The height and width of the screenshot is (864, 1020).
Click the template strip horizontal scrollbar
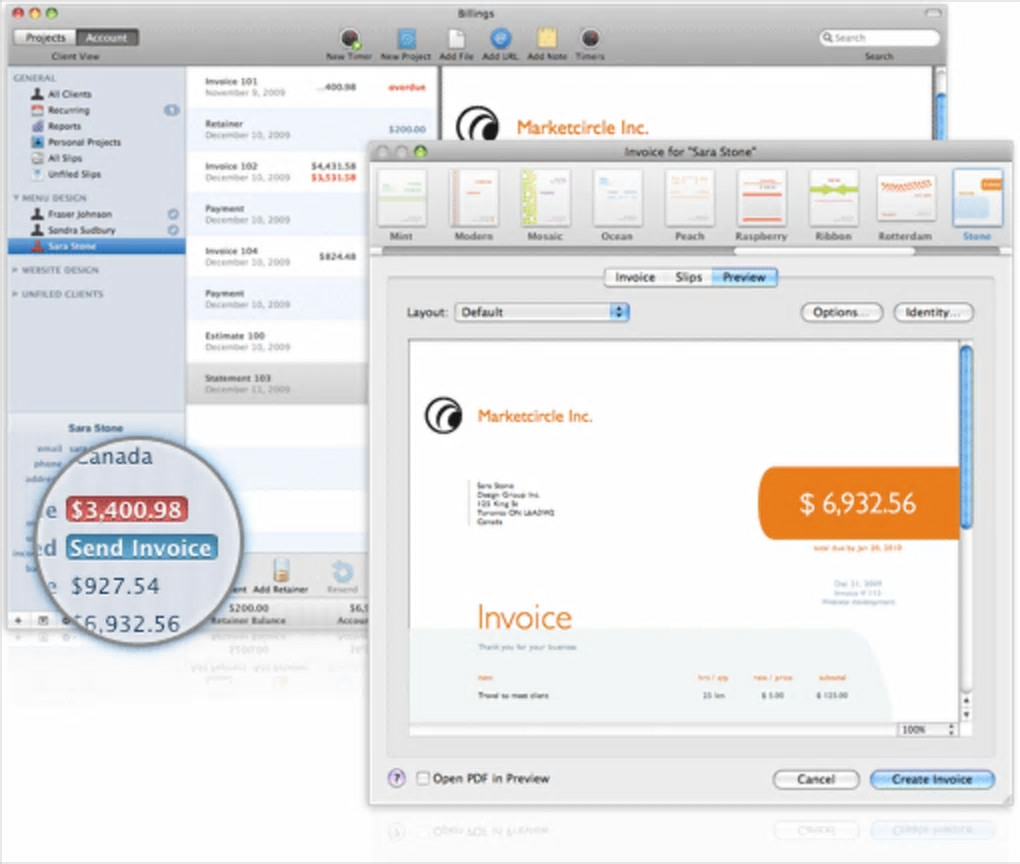pos(824,250)
